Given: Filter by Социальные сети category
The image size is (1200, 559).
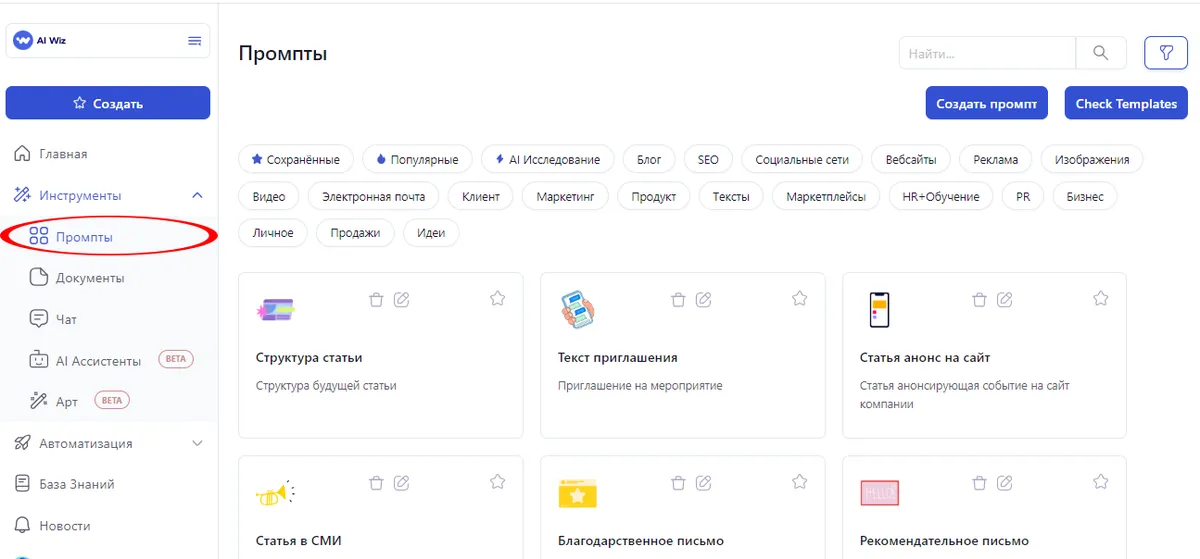Looking at the screenshot, I should pos(802,159).
